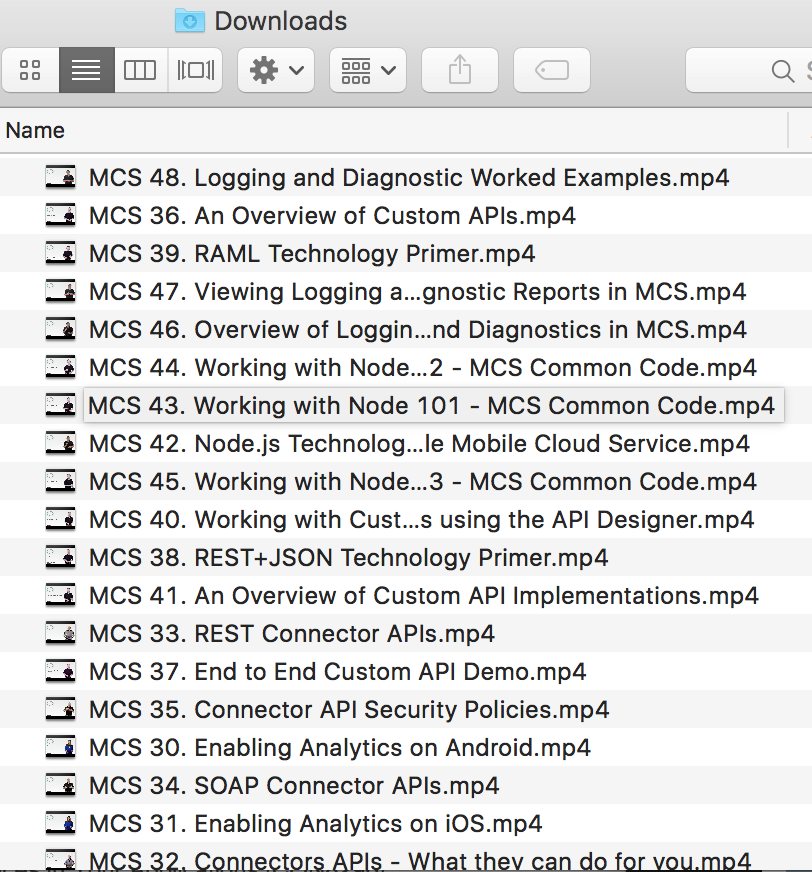The height and width of the screenshot is (872, 812).
Task: Select MCS 48. Logging and Diagnostic Worked Examples.mp4
Action: pyautogui.click(x=406, y=177)
